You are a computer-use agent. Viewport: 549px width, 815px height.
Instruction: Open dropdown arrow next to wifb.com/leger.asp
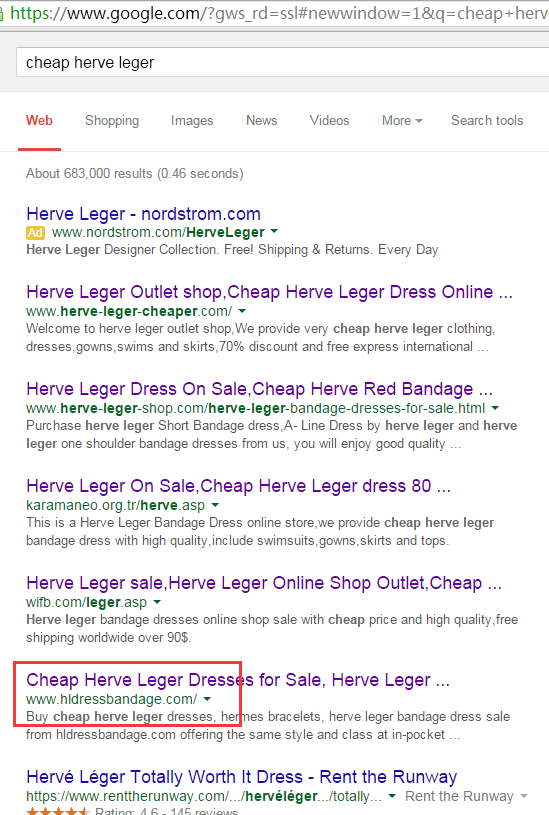click(x=157, y=602)
